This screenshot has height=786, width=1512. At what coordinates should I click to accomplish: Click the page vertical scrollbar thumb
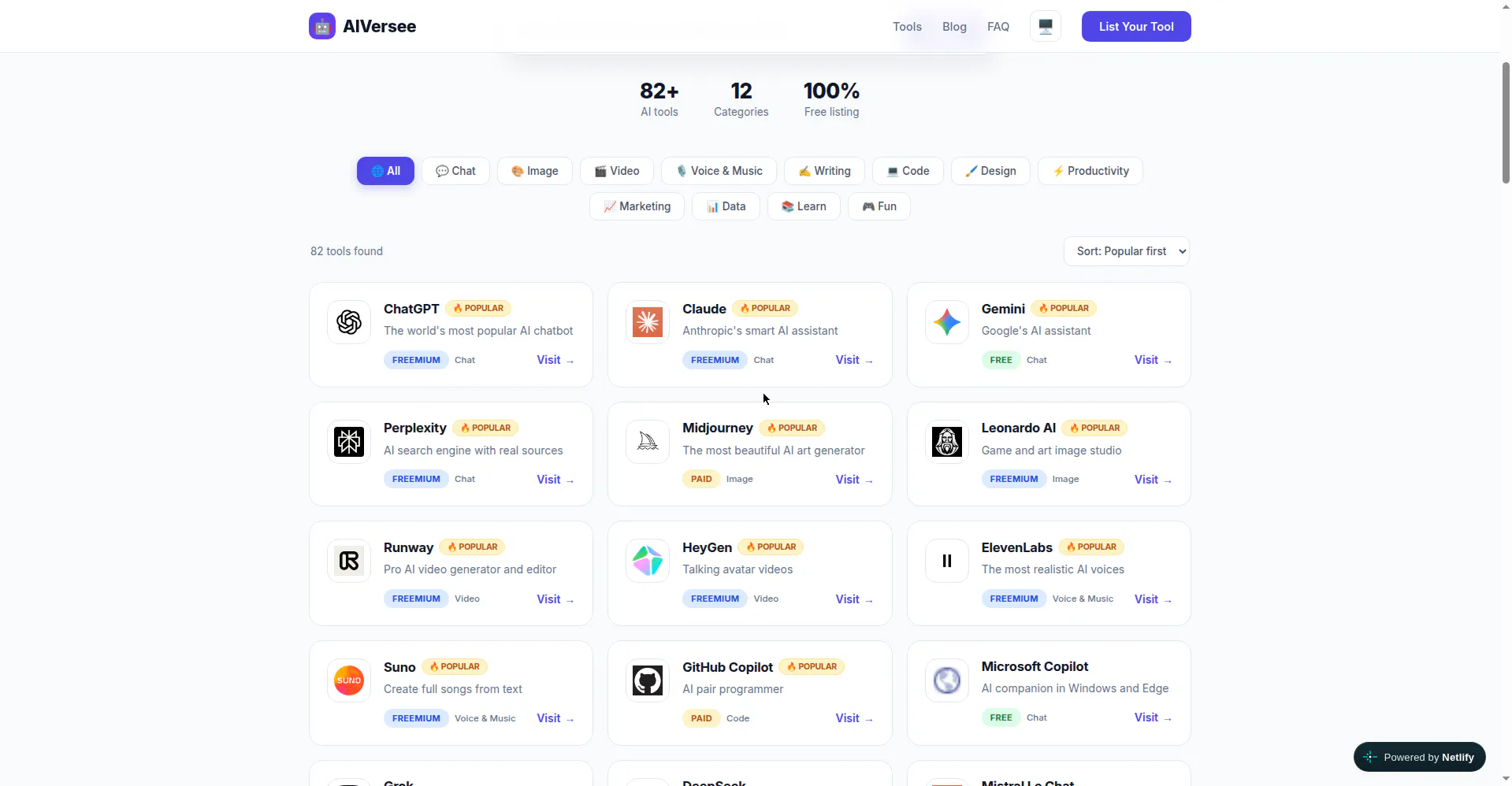(1506, 122)
